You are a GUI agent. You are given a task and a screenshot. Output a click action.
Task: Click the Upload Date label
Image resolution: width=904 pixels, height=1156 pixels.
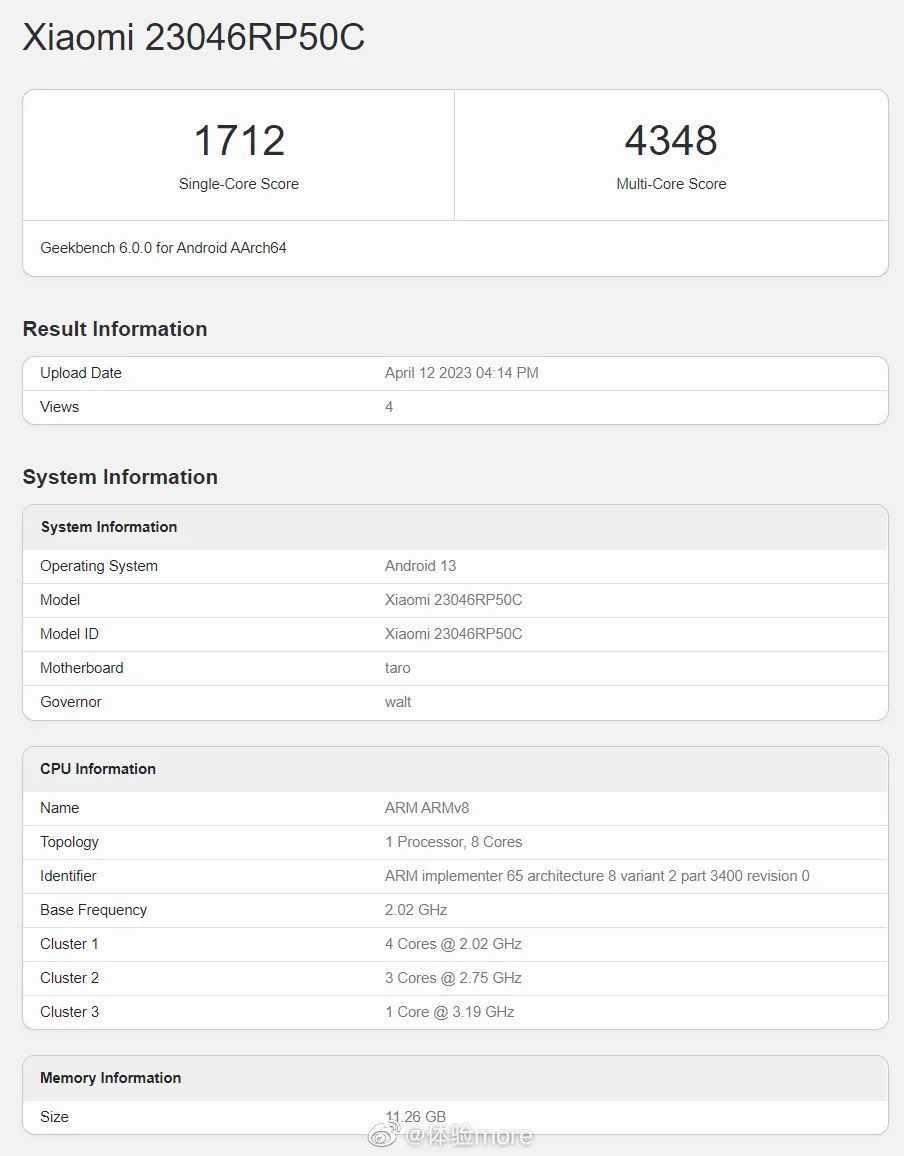pos(81,373)
